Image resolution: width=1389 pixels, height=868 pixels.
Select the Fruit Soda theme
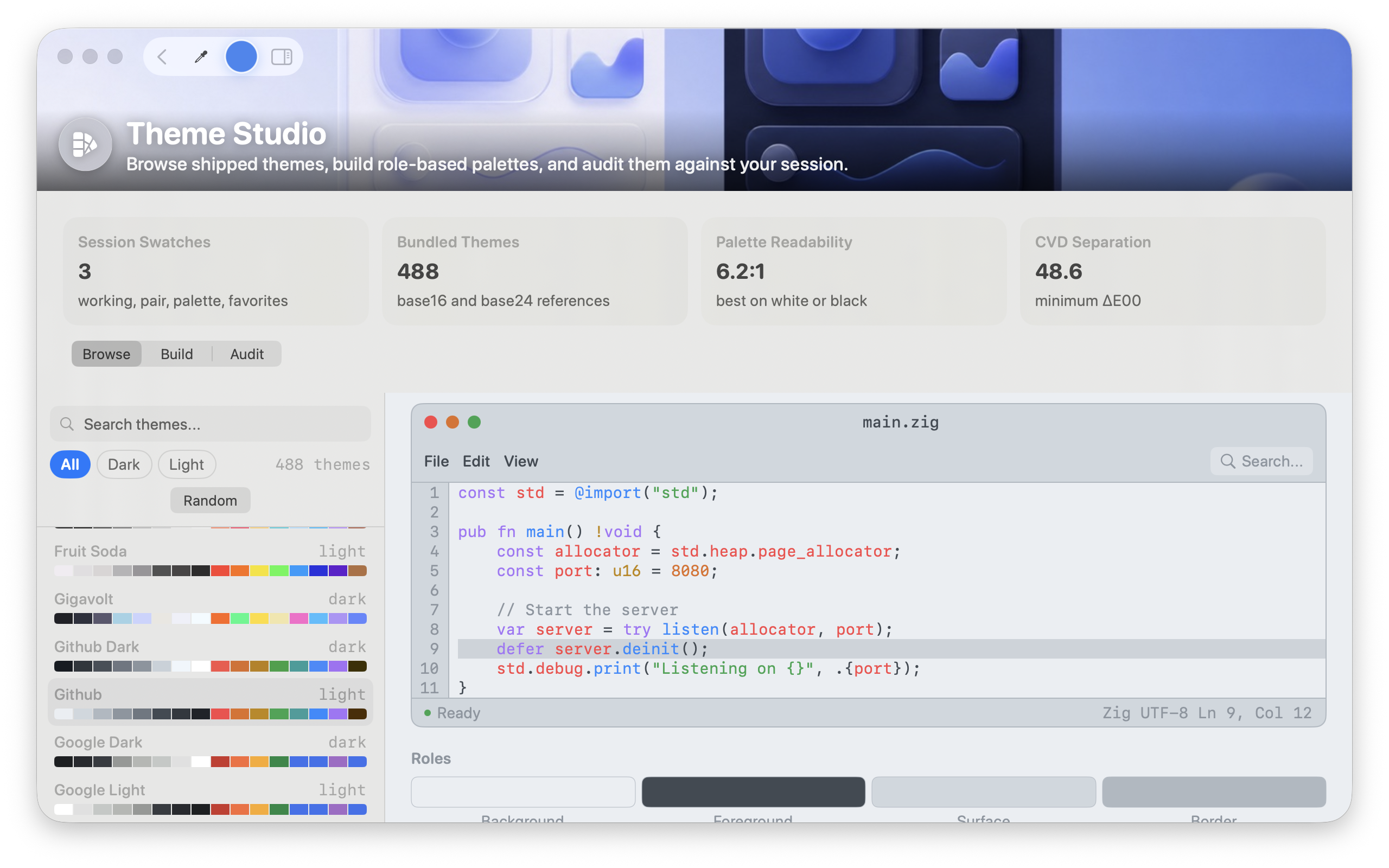(x=210, y=560)
